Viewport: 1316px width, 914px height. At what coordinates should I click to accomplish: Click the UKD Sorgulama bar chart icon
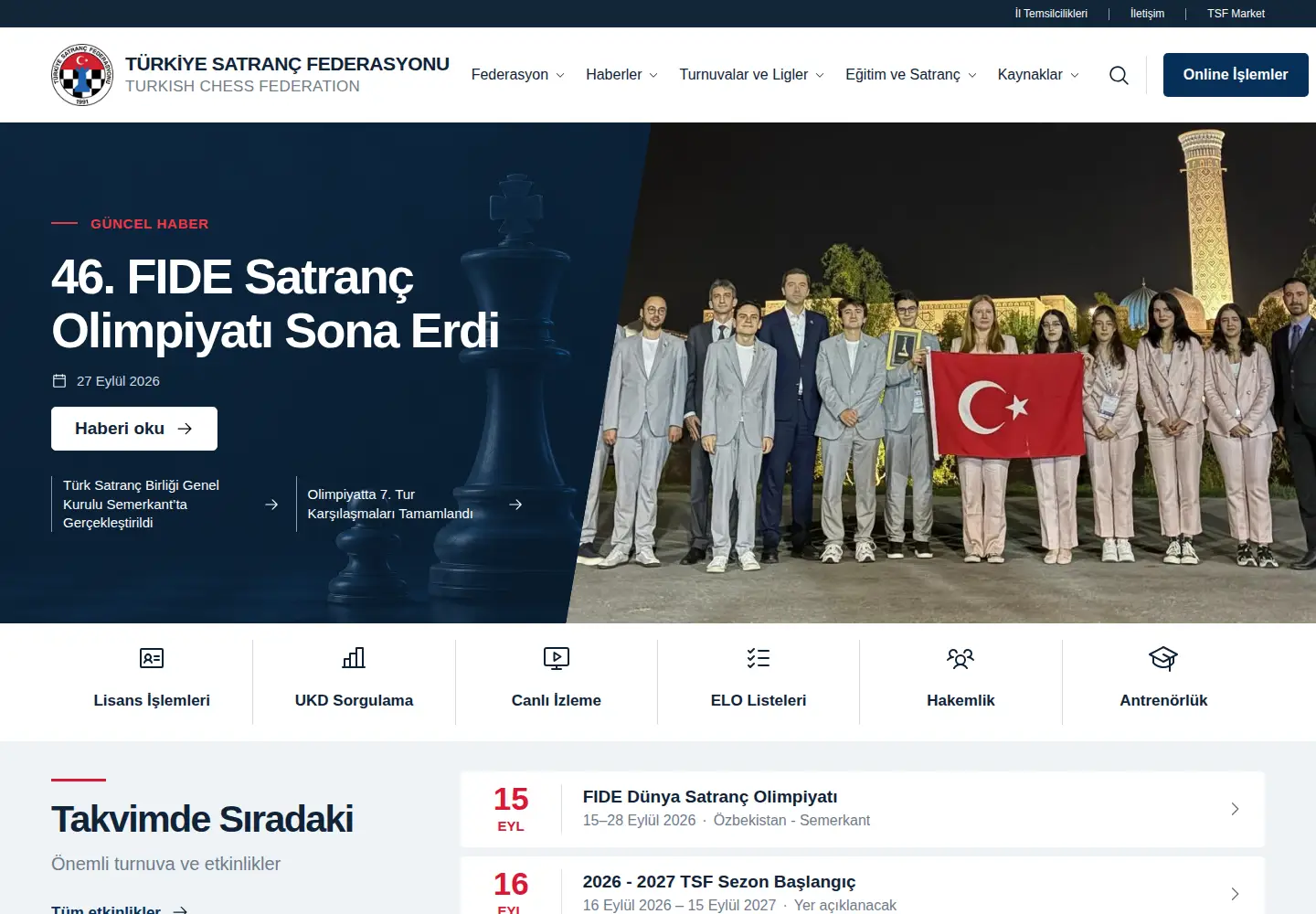[x=354, y=658]
